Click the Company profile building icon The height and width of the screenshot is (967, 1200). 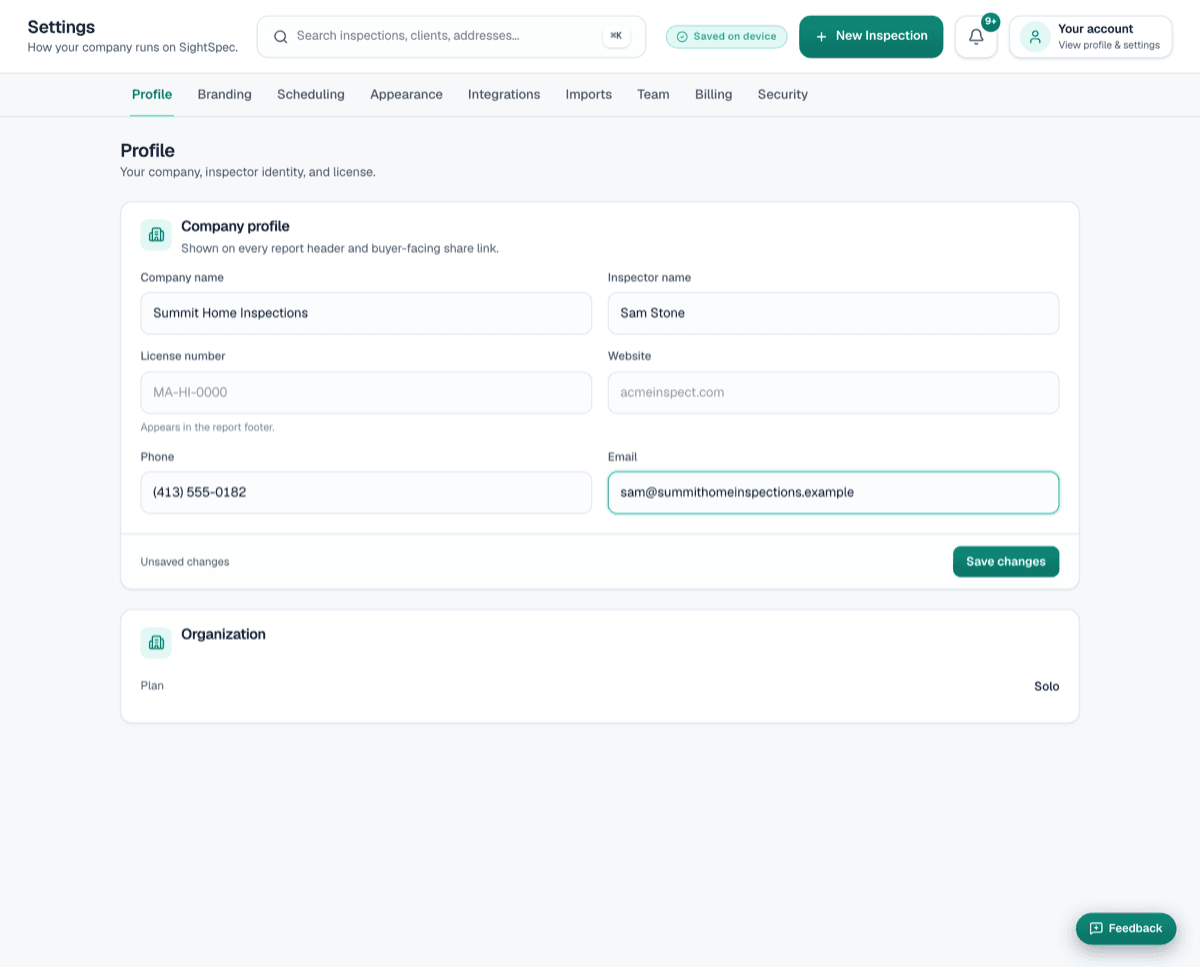coord(156,235)
